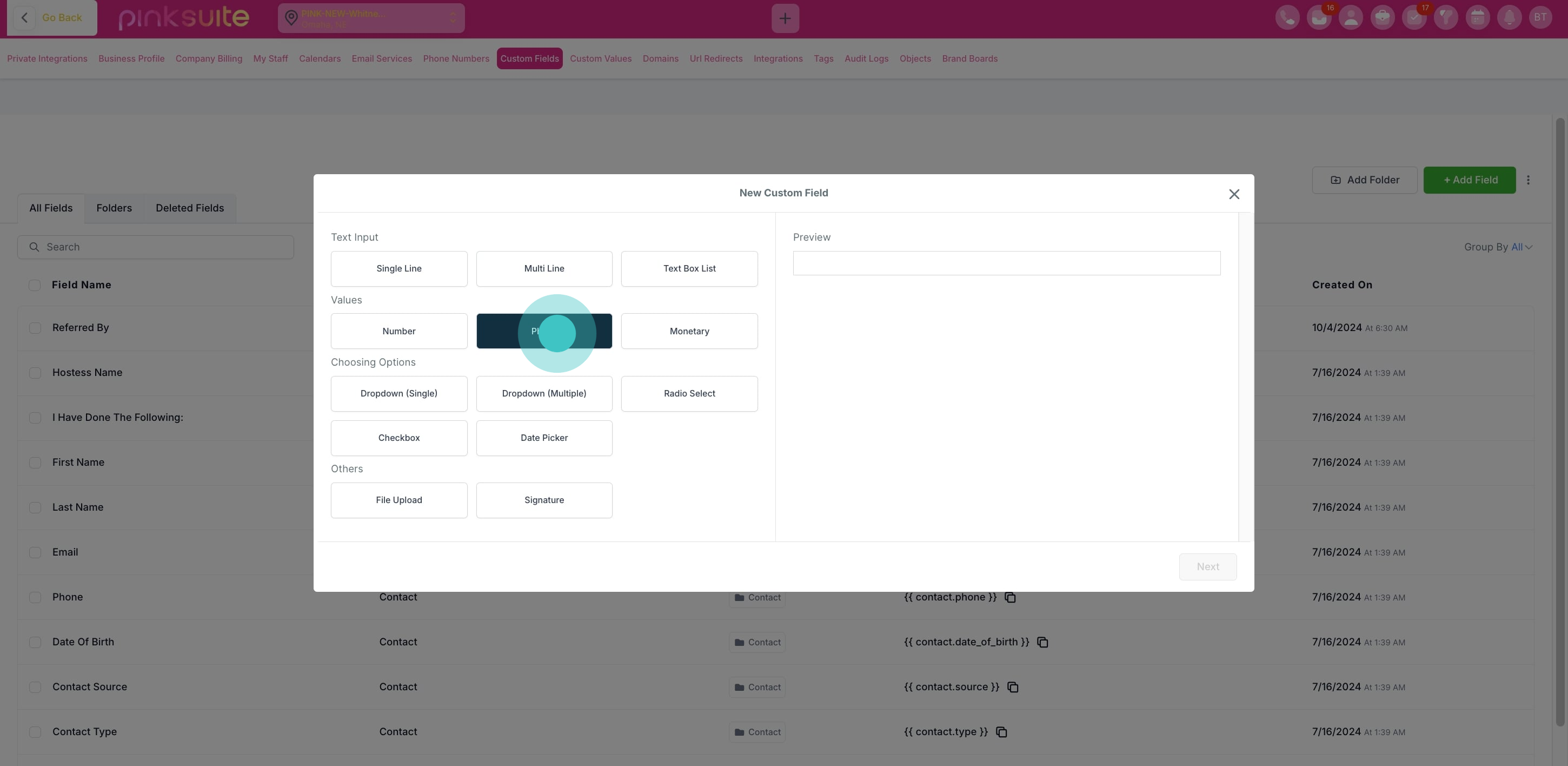Image resolution: width=1568 pixels, height=766 pixels.
Task: Switch to the Deleted Fields tab
Action: click(x=189, y=208)
